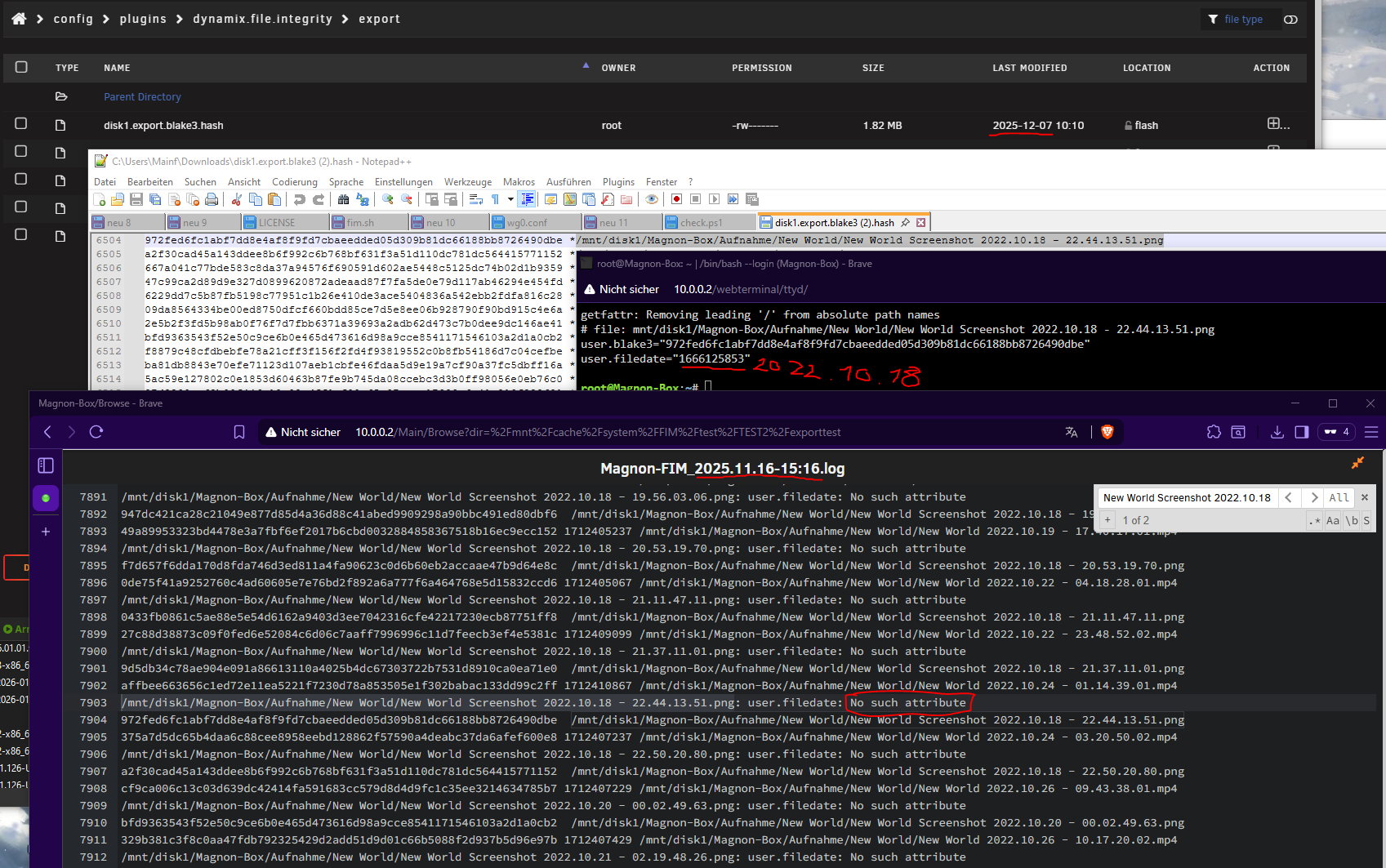The height and width of the screenshot is (868, 1386).
Task: Click the All button in the find panel
Action: point(1339,497)
